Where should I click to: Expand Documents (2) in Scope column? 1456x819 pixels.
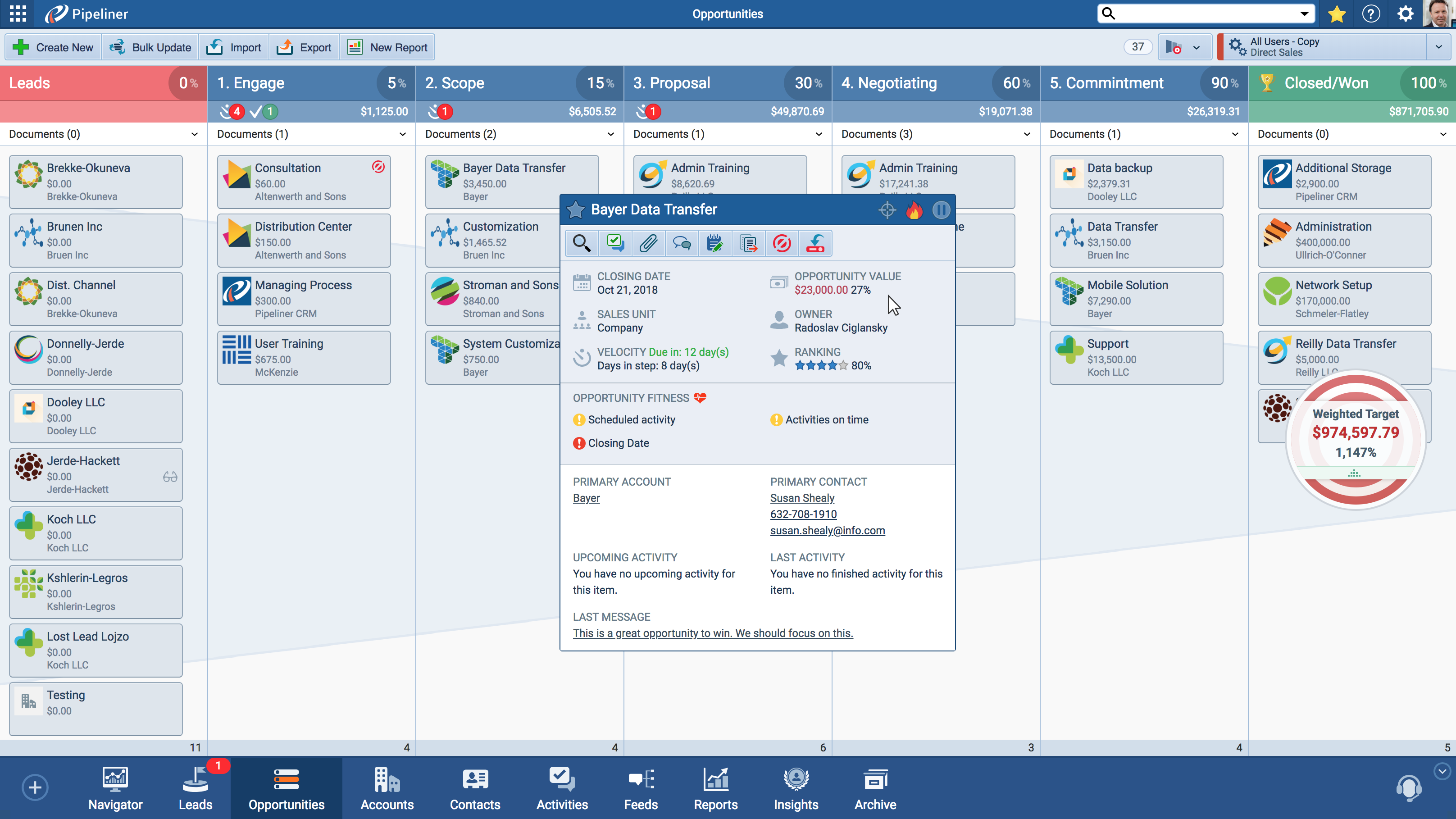pos(610,135)
